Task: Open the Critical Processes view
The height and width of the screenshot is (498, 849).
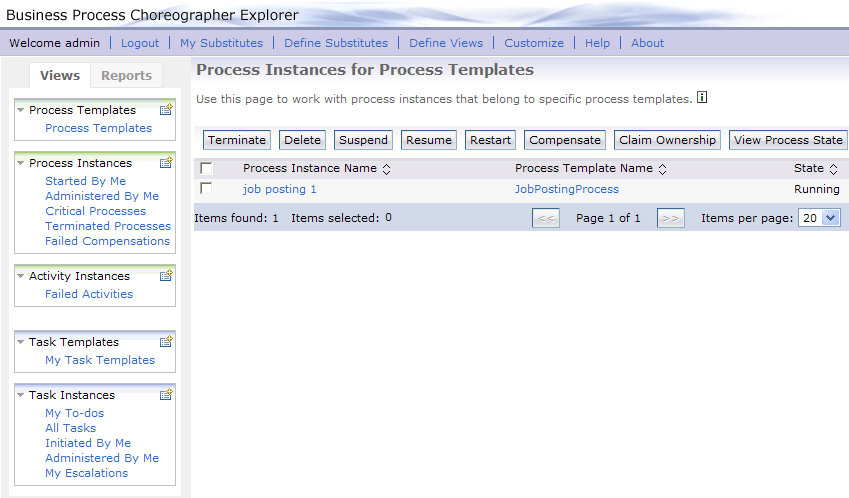Action: tap(95, 211)
